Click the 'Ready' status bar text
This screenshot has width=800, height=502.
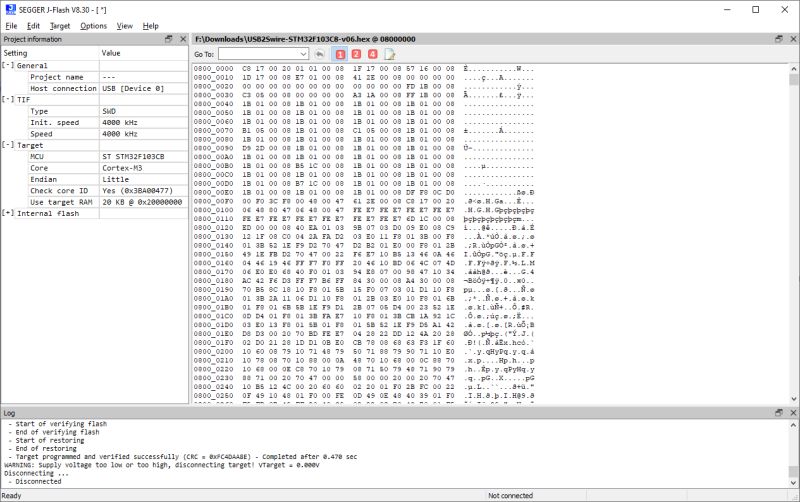(11, 495)
